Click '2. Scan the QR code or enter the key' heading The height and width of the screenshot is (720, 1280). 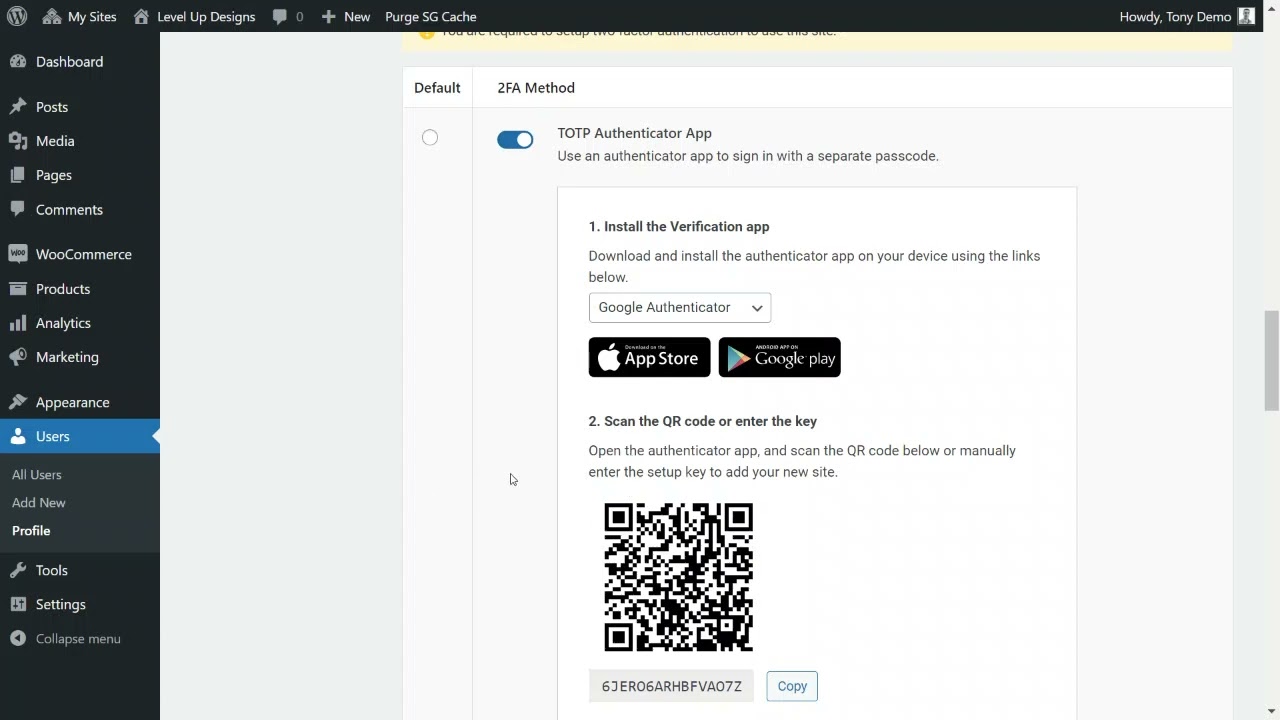703,422
